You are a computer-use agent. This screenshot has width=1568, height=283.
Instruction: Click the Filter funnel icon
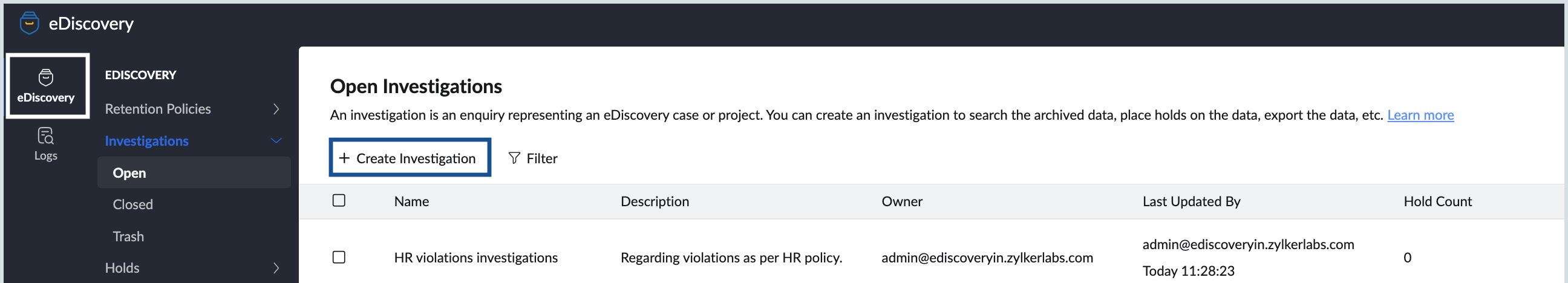(x=514, y=158)
